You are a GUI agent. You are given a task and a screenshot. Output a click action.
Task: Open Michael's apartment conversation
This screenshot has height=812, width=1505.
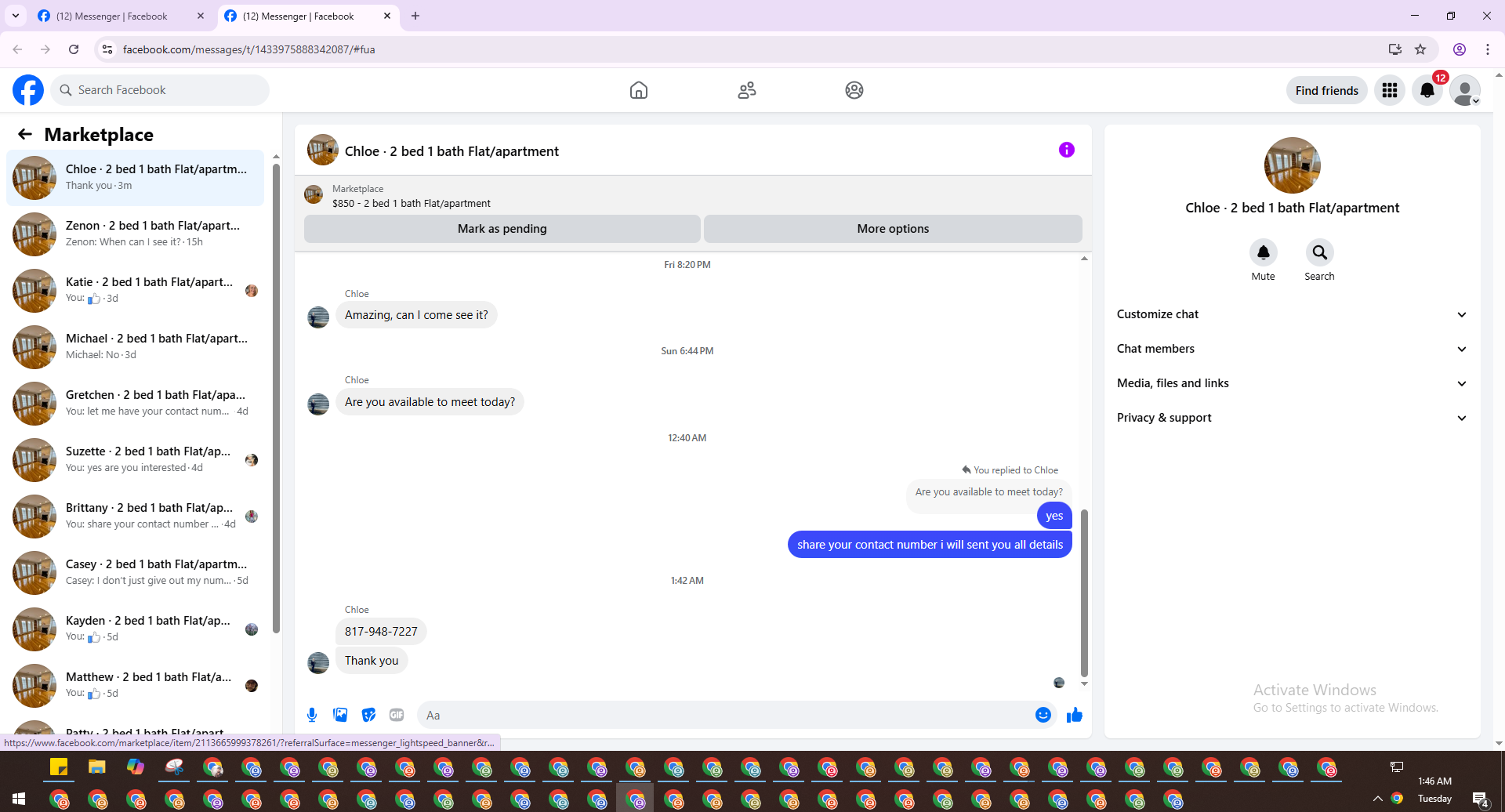coord(135,347)
